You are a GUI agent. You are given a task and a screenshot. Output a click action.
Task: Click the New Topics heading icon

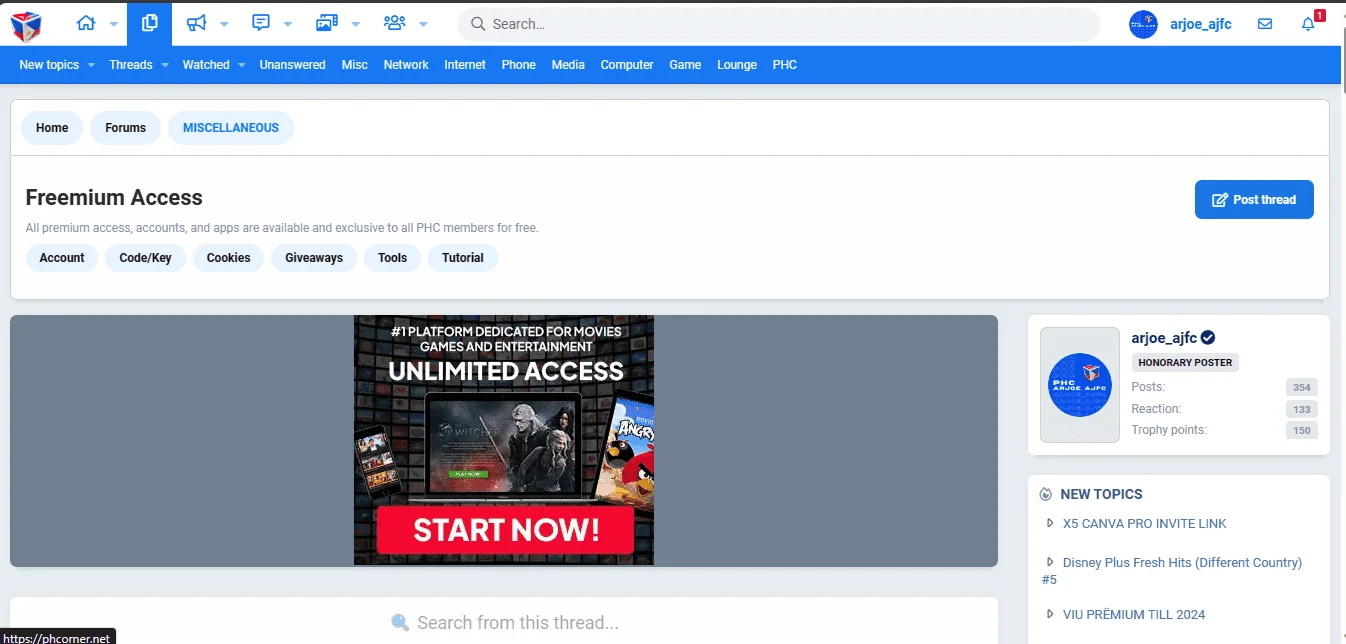coord(1046,494)
